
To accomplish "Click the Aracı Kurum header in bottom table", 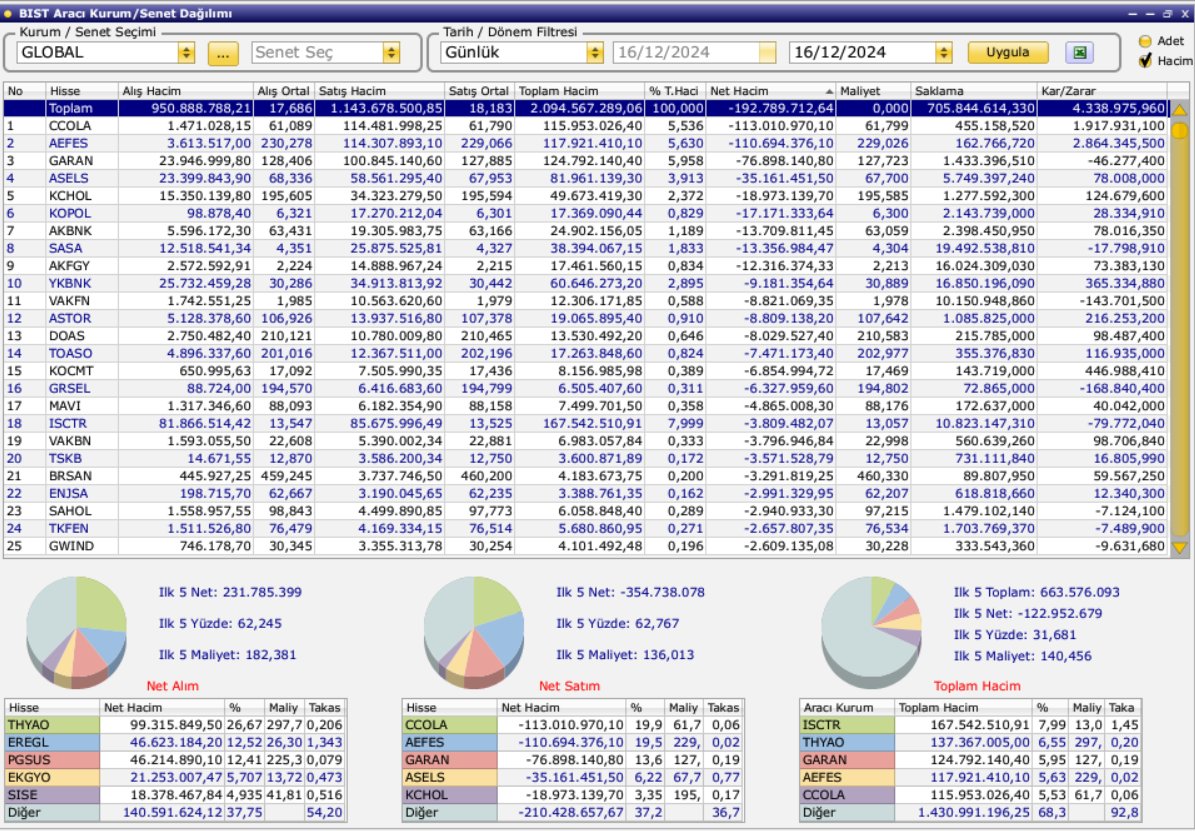I will tap(847, 707).
